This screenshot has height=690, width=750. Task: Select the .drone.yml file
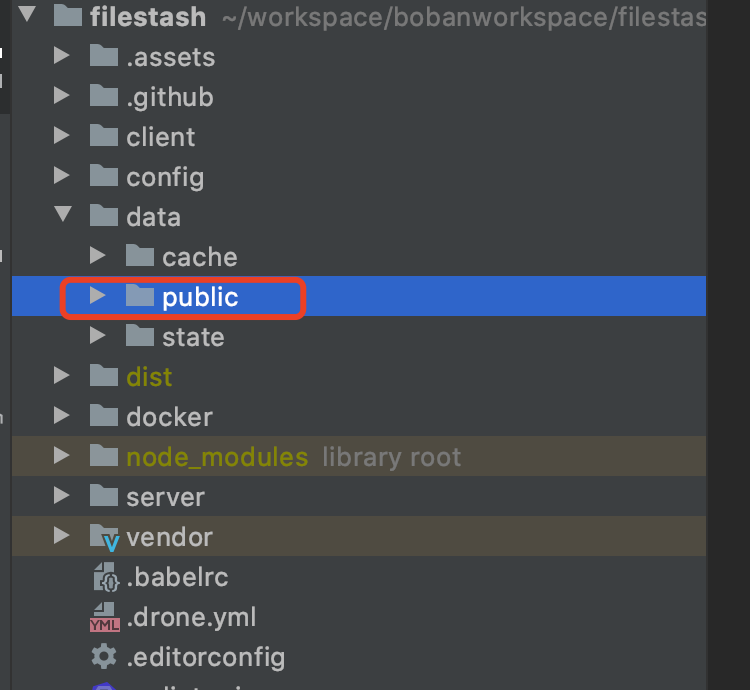pyautogui.click(x=191, y=617)
